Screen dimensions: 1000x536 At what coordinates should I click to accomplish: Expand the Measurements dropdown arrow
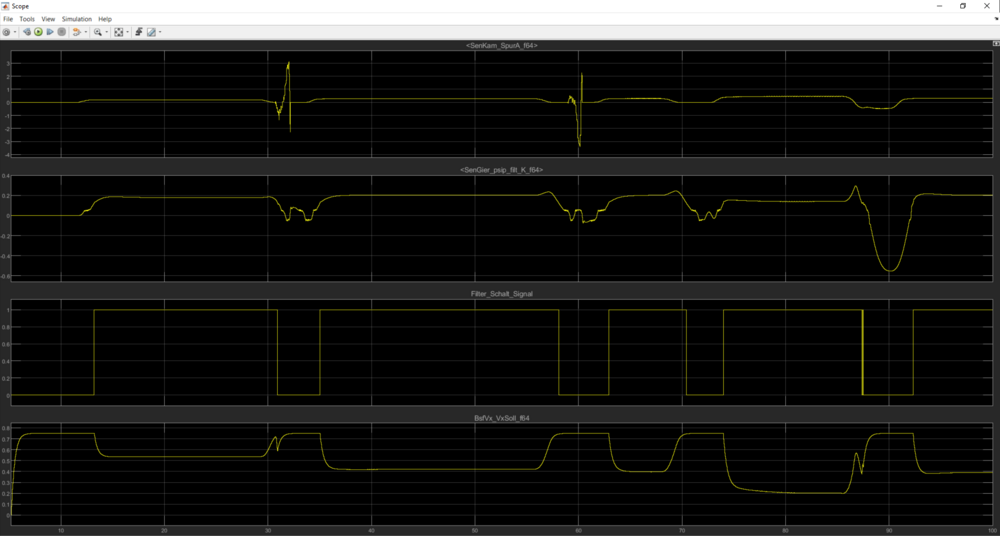click(160, 32)
